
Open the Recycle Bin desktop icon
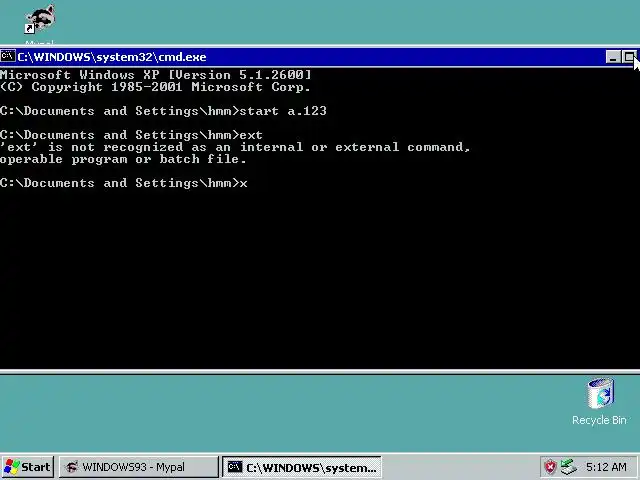[x=600, y=393]
